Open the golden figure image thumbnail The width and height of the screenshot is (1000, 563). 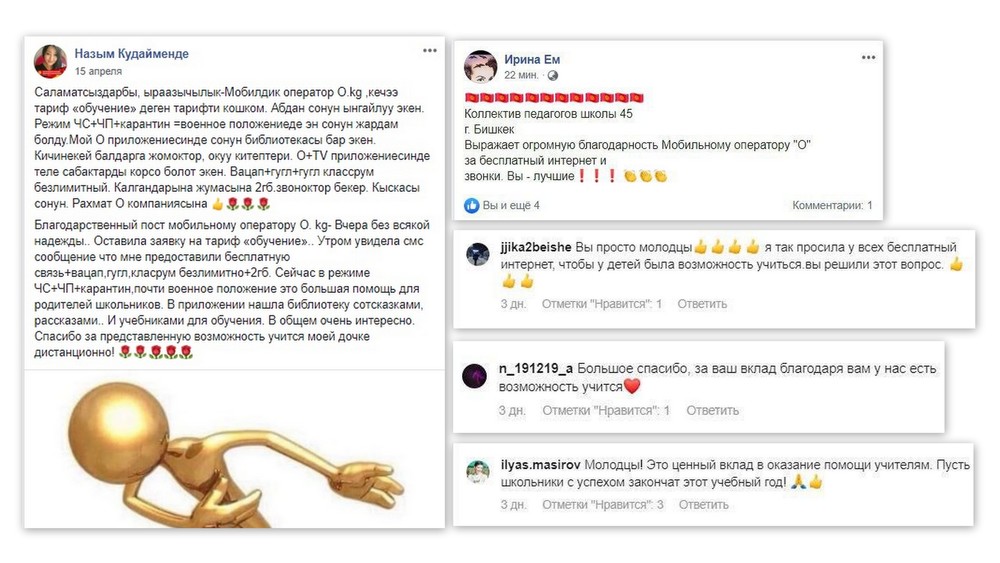235,449
